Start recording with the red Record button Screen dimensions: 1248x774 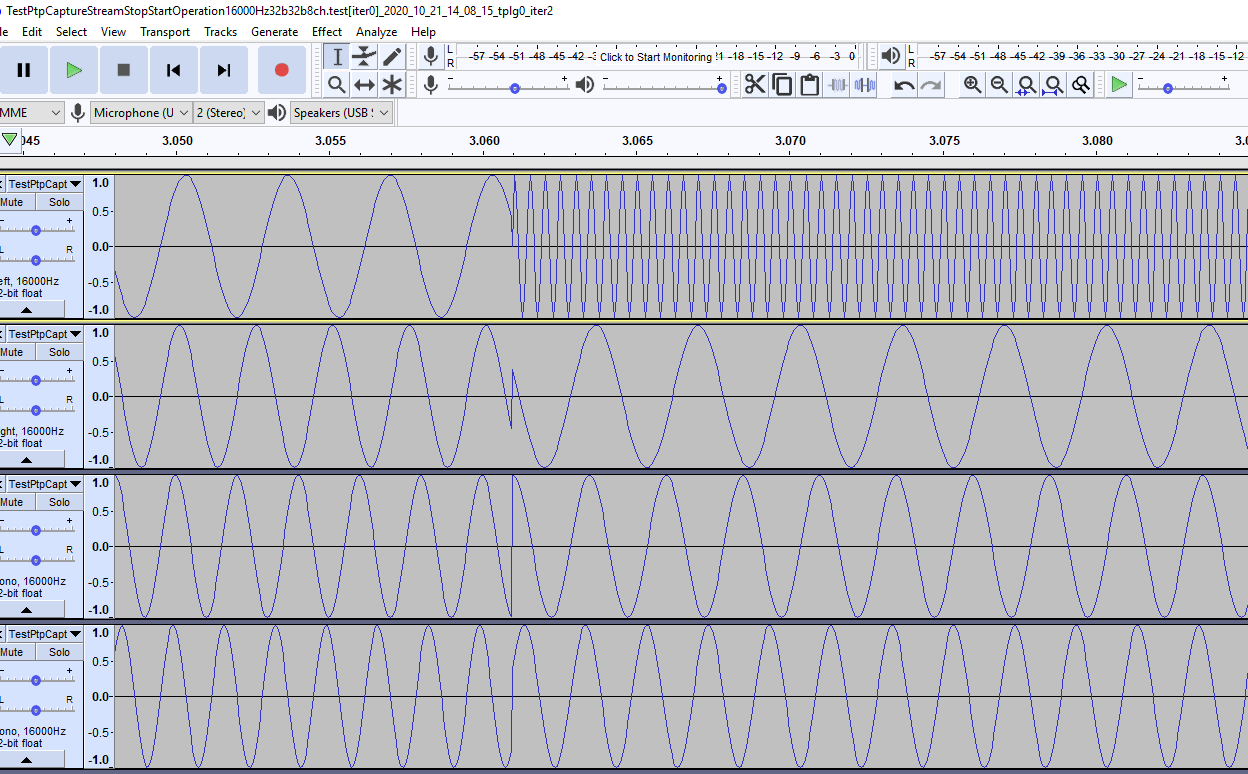[282, 70]
